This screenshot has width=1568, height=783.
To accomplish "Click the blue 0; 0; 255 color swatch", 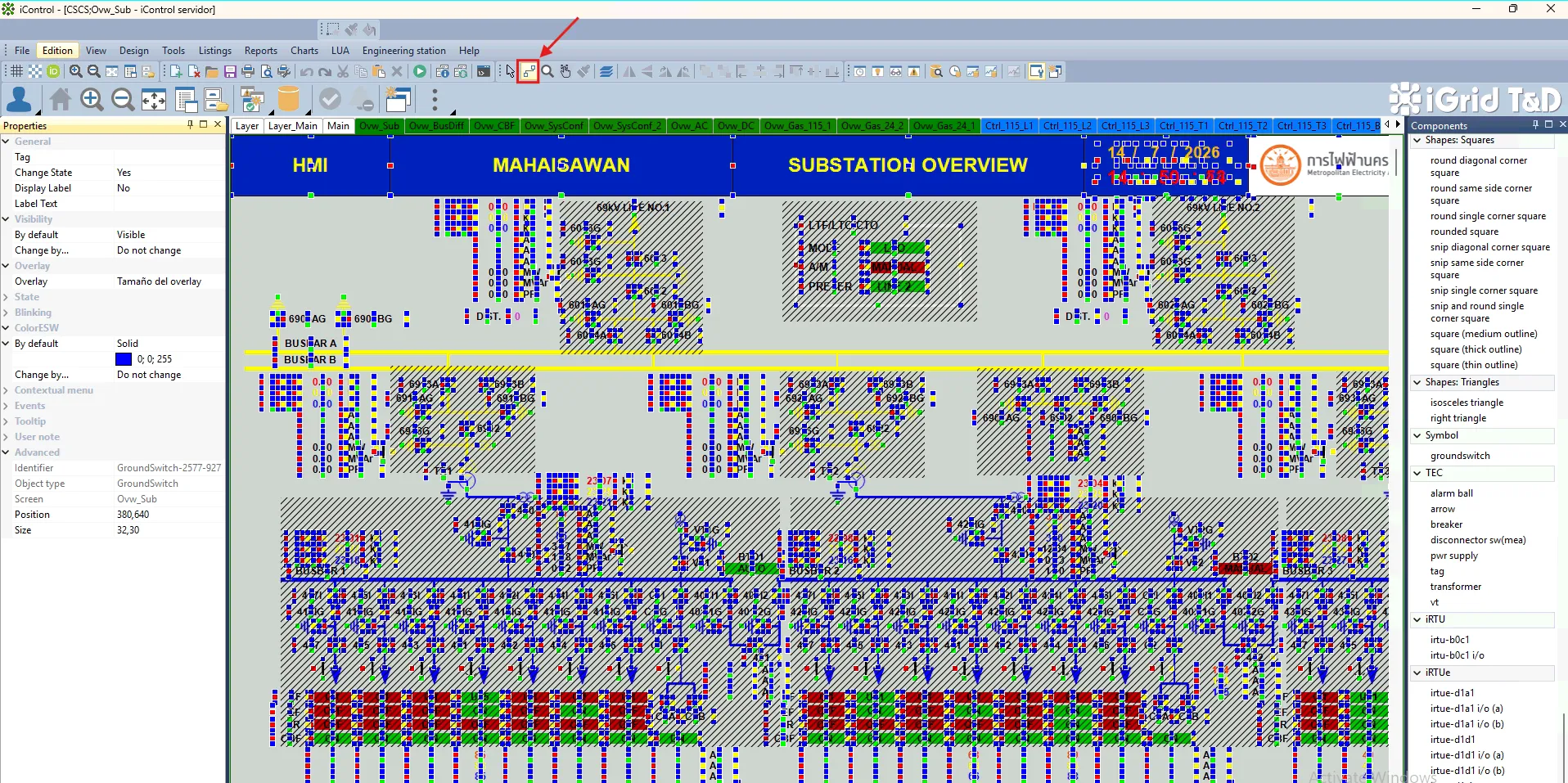I will [124, 359].
